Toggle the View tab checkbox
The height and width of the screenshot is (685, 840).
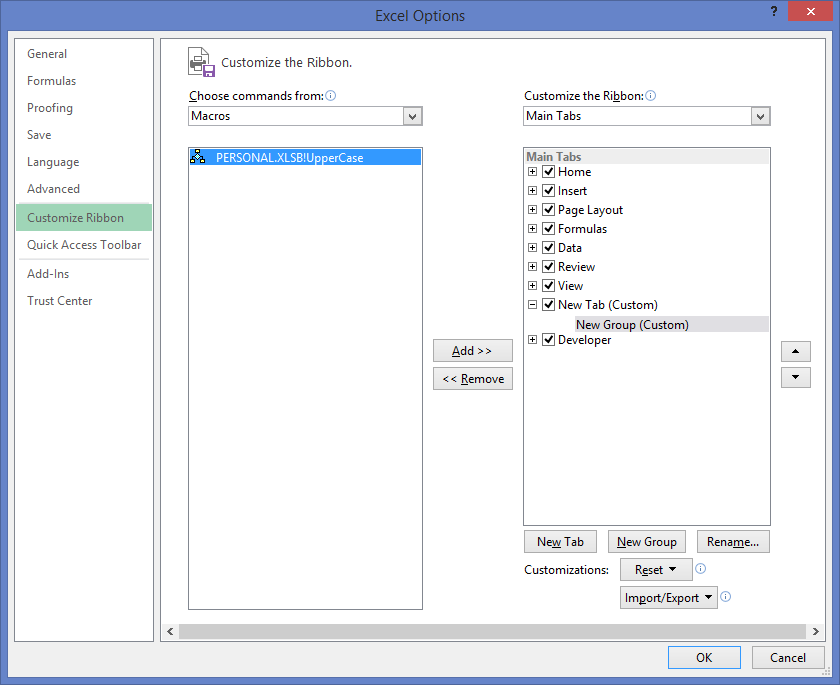tap(548, 285)
